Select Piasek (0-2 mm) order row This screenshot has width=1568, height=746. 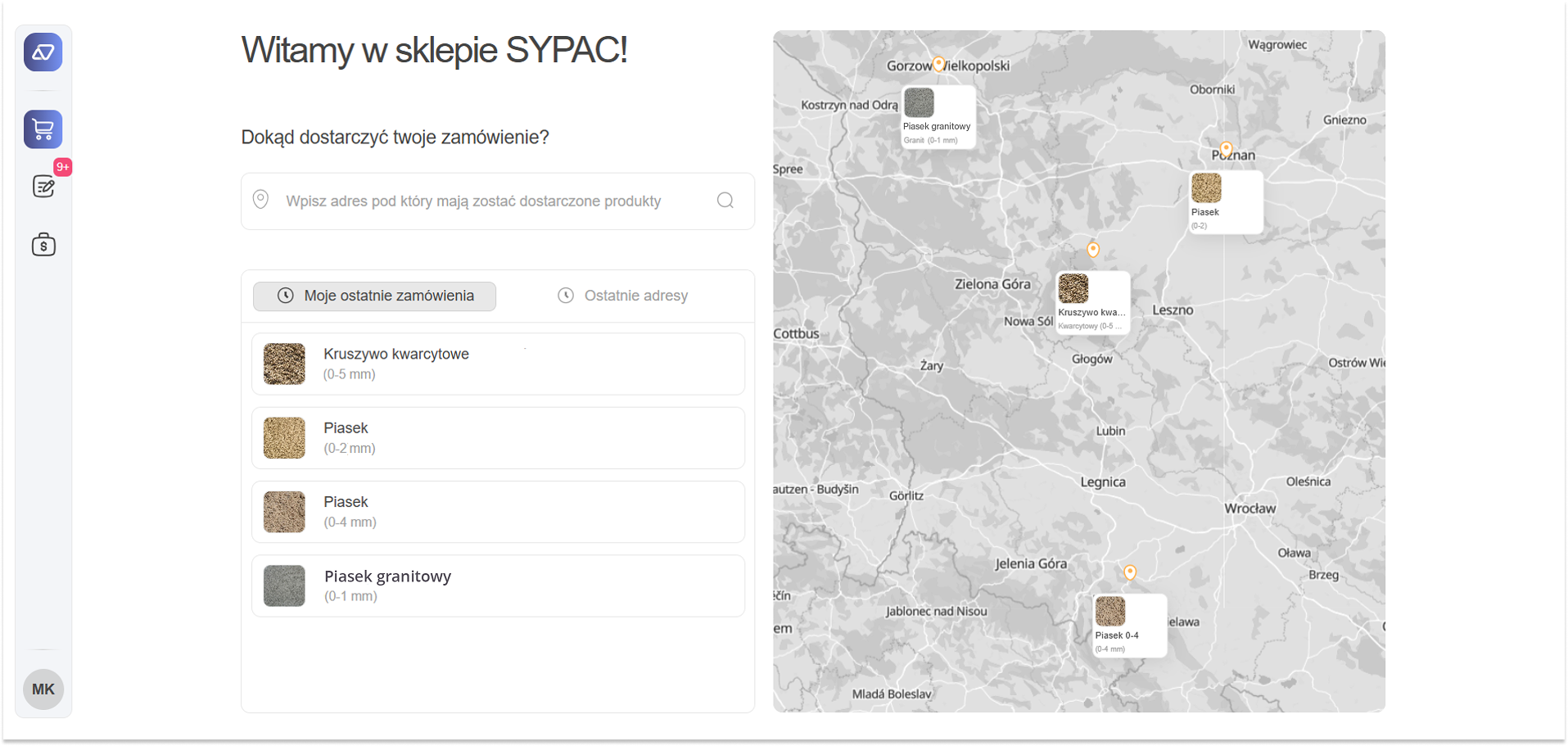point(498,438)
